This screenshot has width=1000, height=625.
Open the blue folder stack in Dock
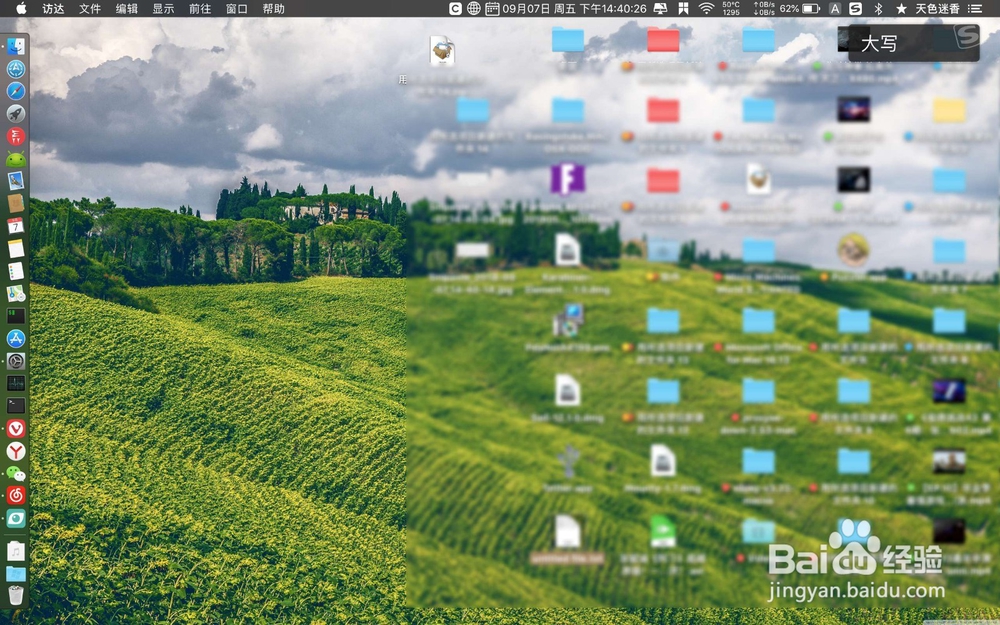(16, 573)
